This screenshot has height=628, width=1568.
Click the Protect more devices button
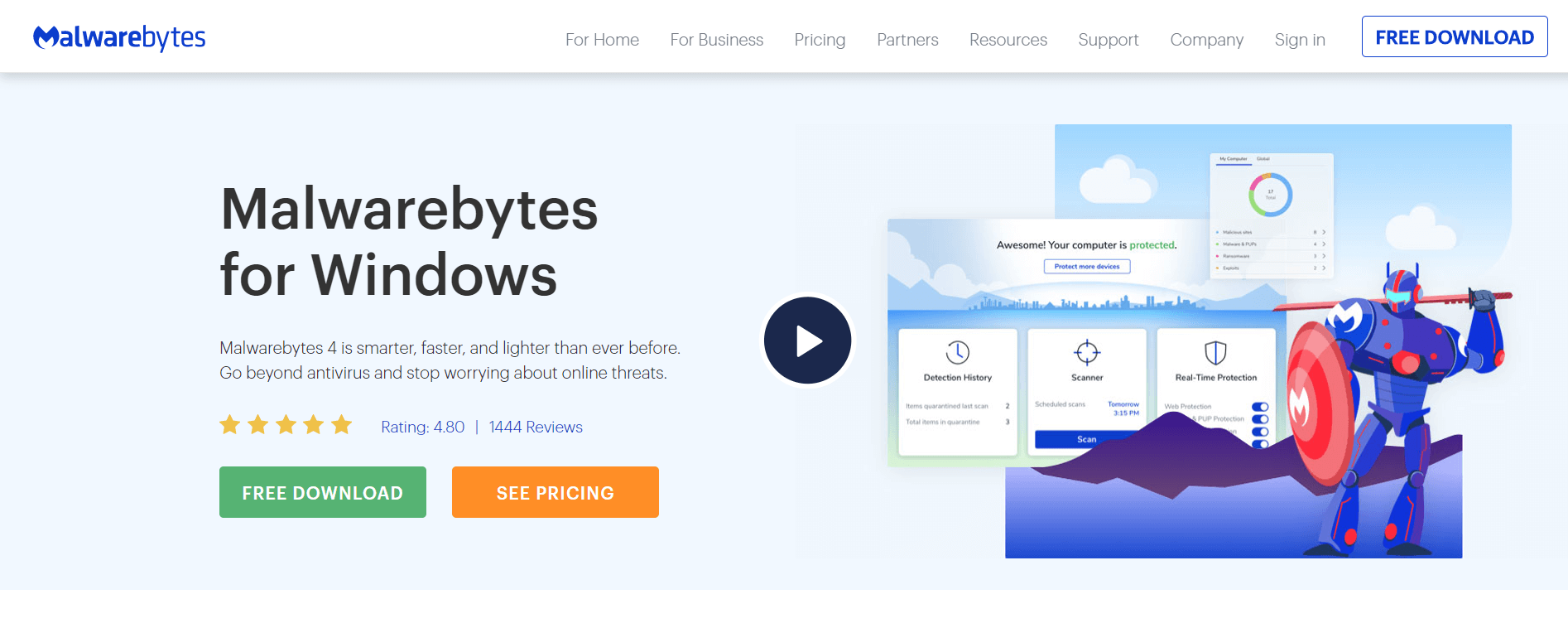[1087, 266]
